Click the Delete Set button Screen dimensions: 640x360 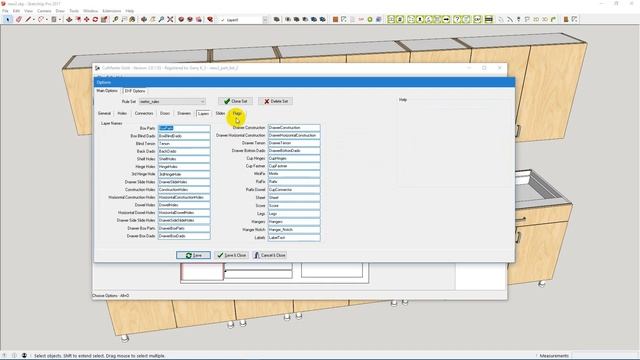tap(276, 101)
